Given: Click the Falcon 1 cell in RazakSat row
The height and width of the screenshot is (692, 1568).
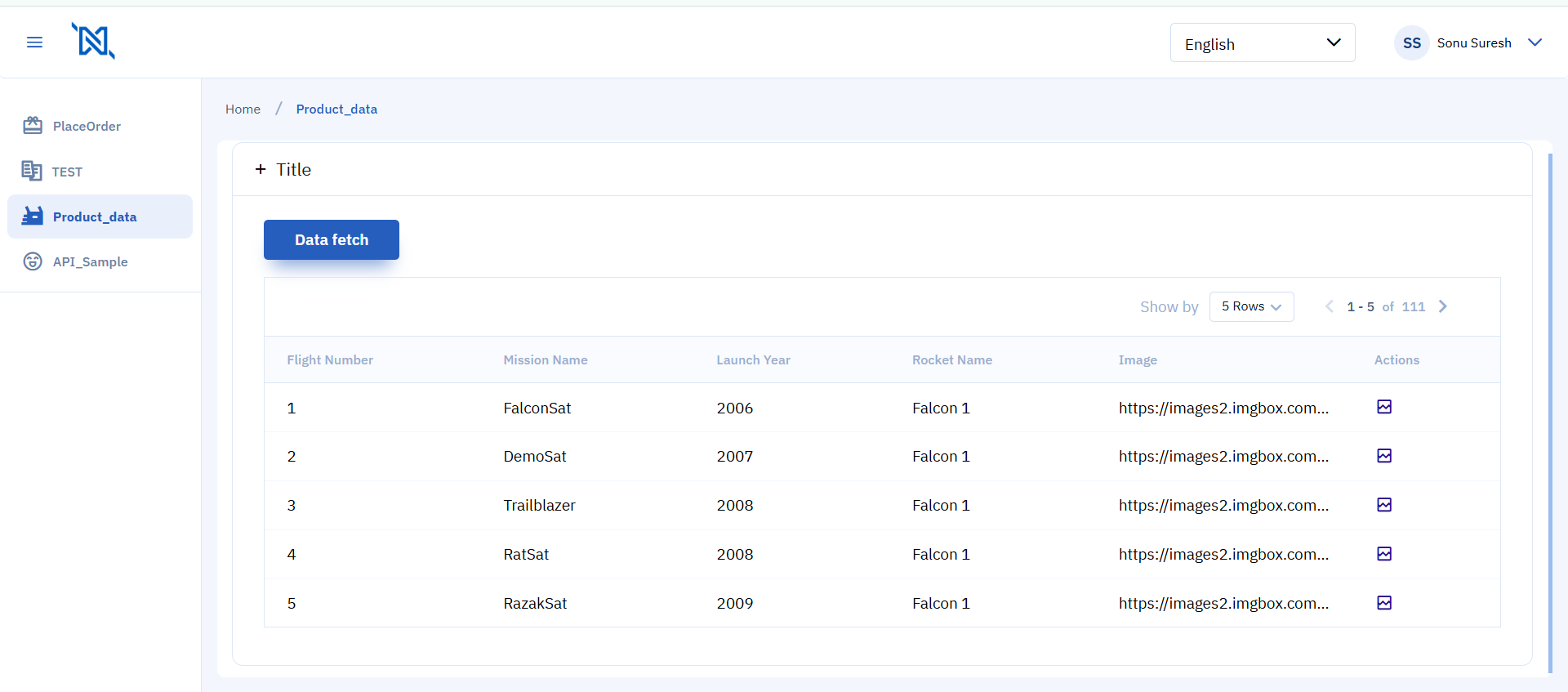Looking at the screenshot, I should (941, 603).
